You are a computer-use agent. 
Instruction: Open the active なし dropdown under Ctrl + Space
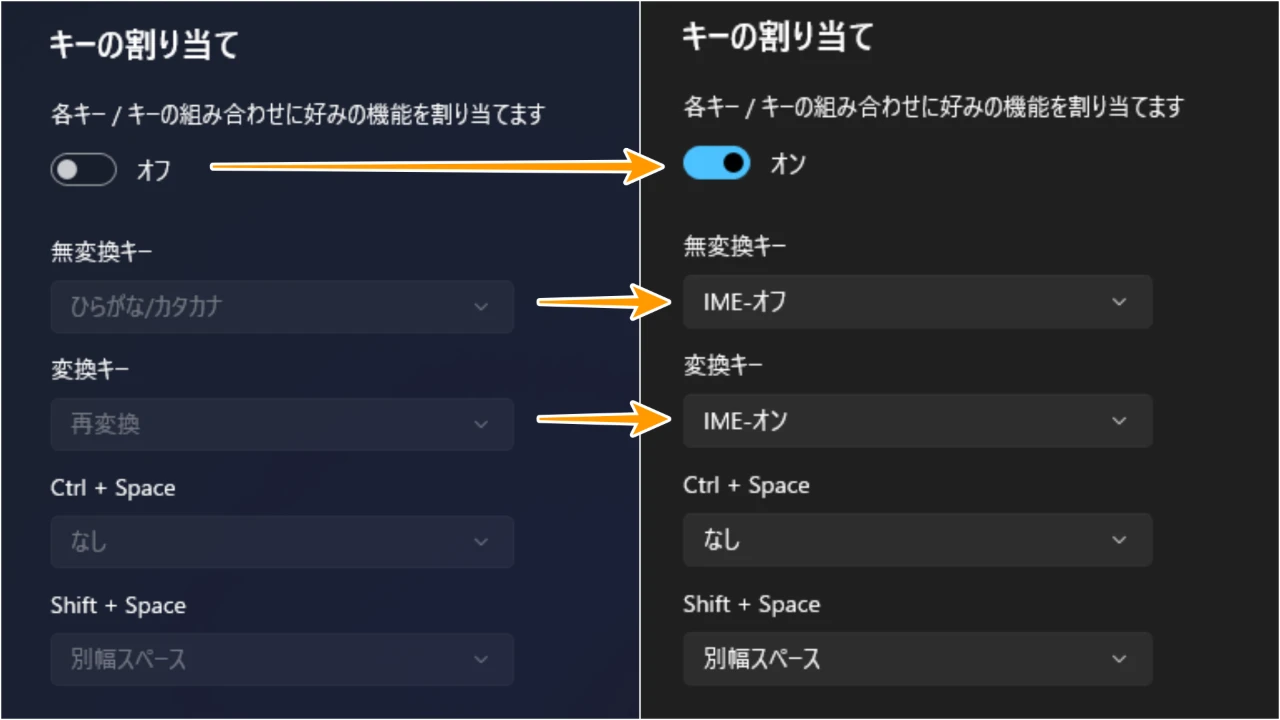917,540
